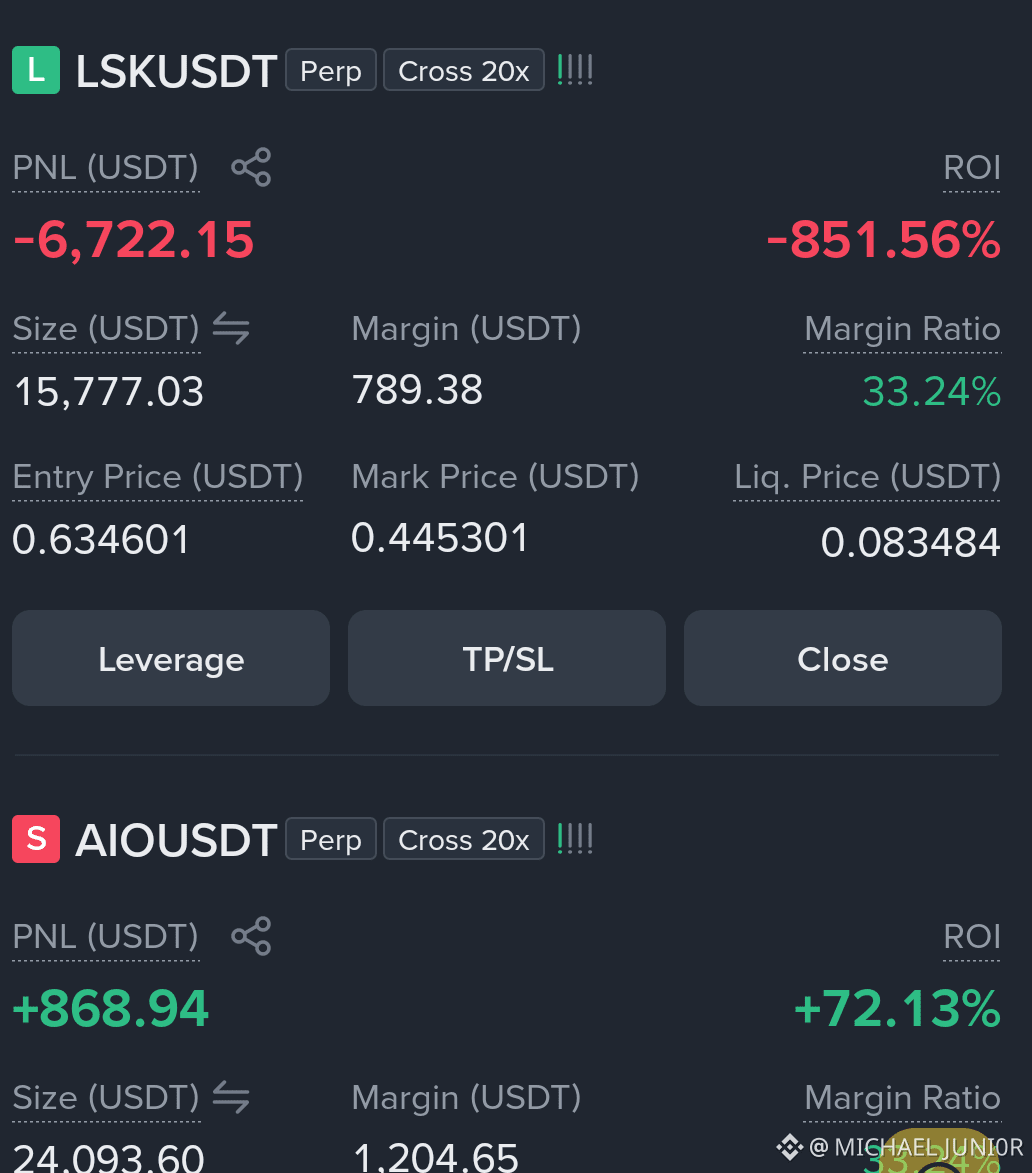Image resolution: width=1032 pixels, height=1173 pixels.
Task: Tap LSKUSDT ROI label for explanation
Action: 971,168
